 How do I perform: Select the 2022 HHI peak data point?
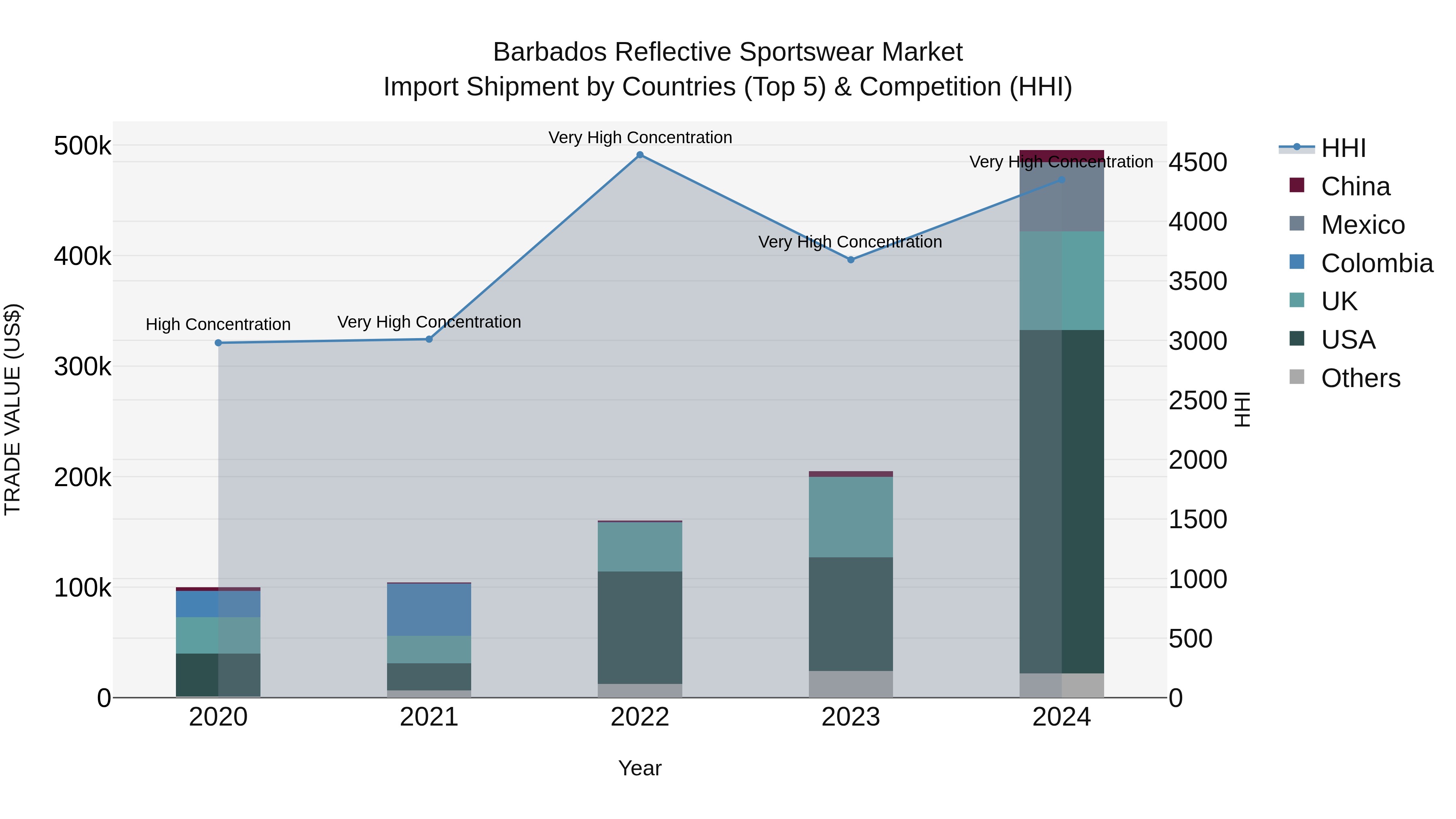(x=640, y=155)
